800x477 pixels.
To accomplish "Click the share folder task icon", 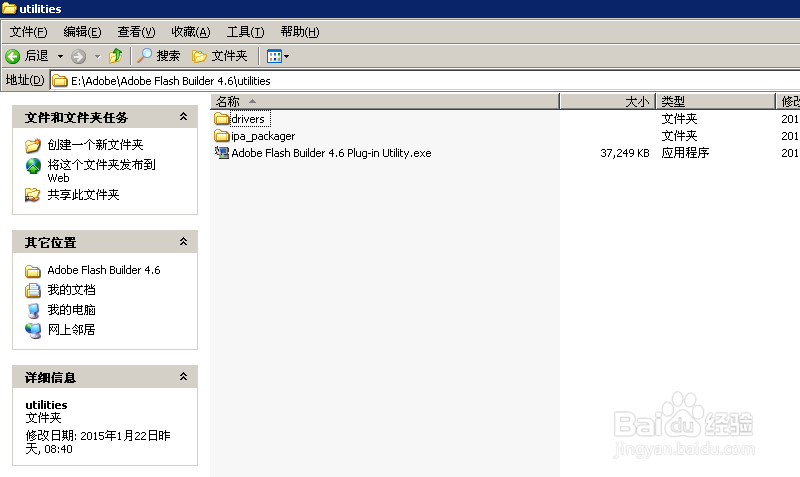I will coord(33,195).
